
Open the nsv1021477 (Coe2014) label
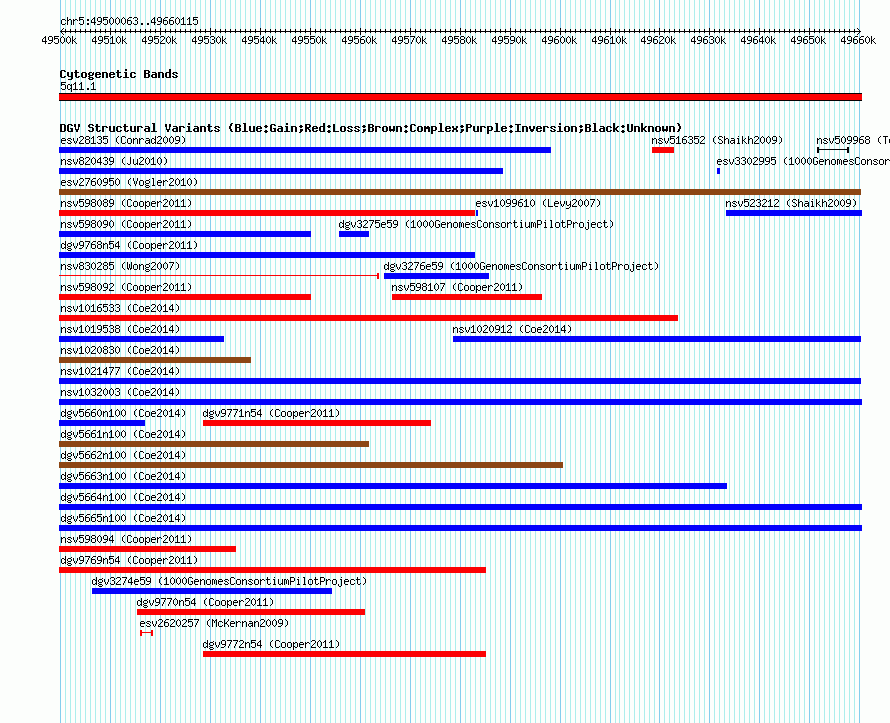[x=120, y=371]
